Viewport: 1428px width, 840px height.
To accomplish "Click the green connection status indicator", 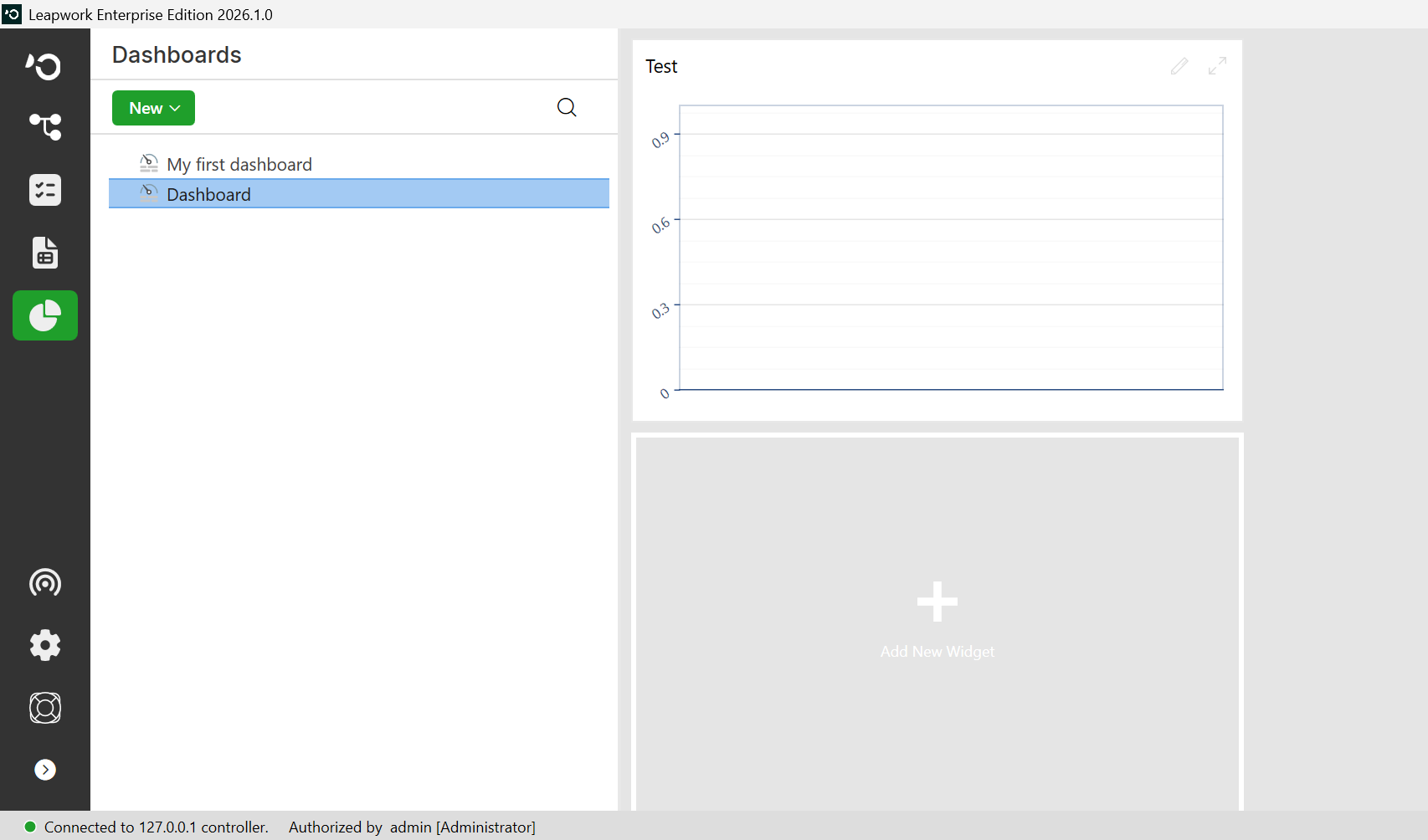I will pyautogui.click(x=30, y=827).
